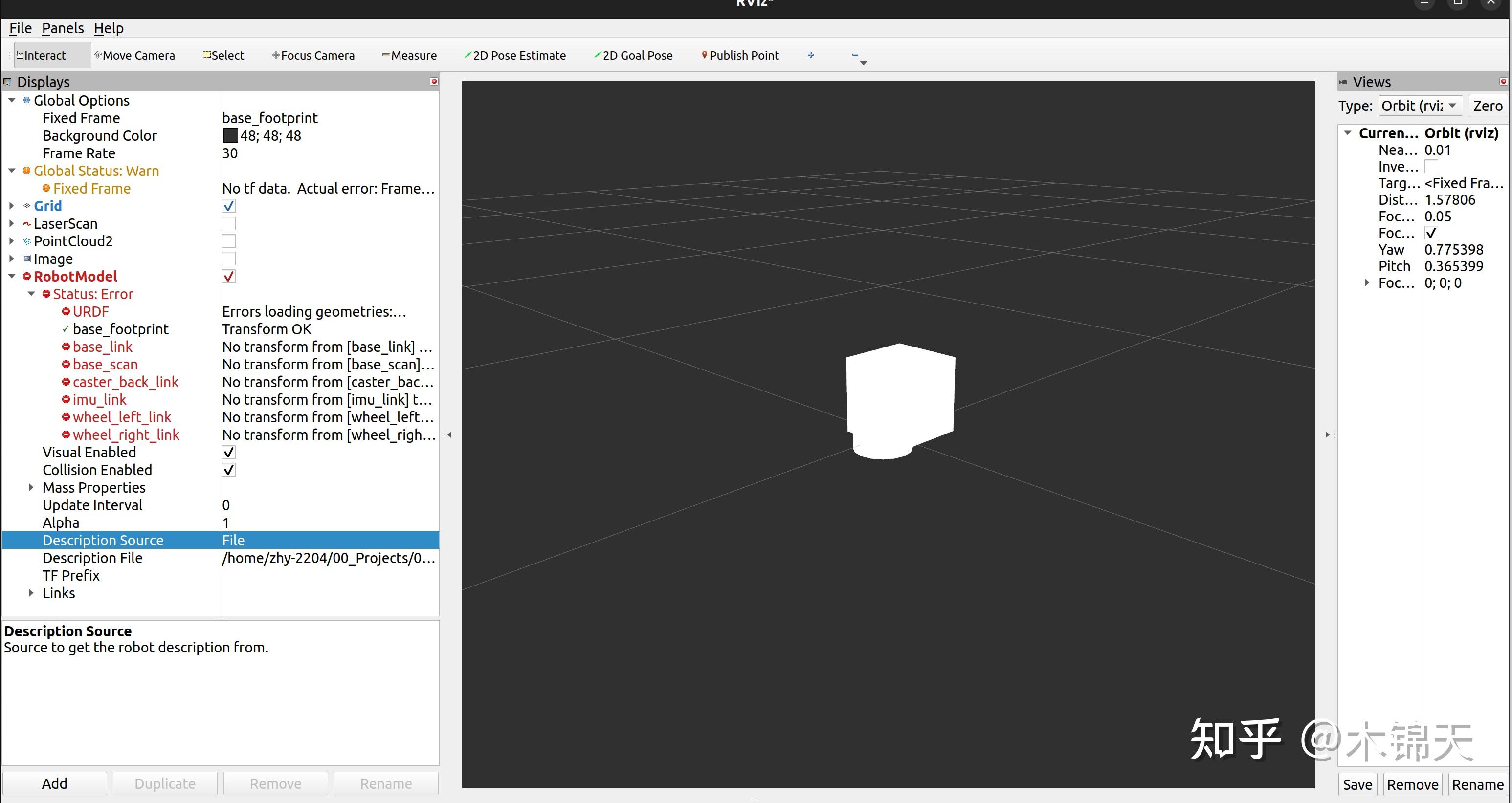This screenshot has width=1512, height=803.
Task: Save the current view
Action: click(x=1357, y=785)
